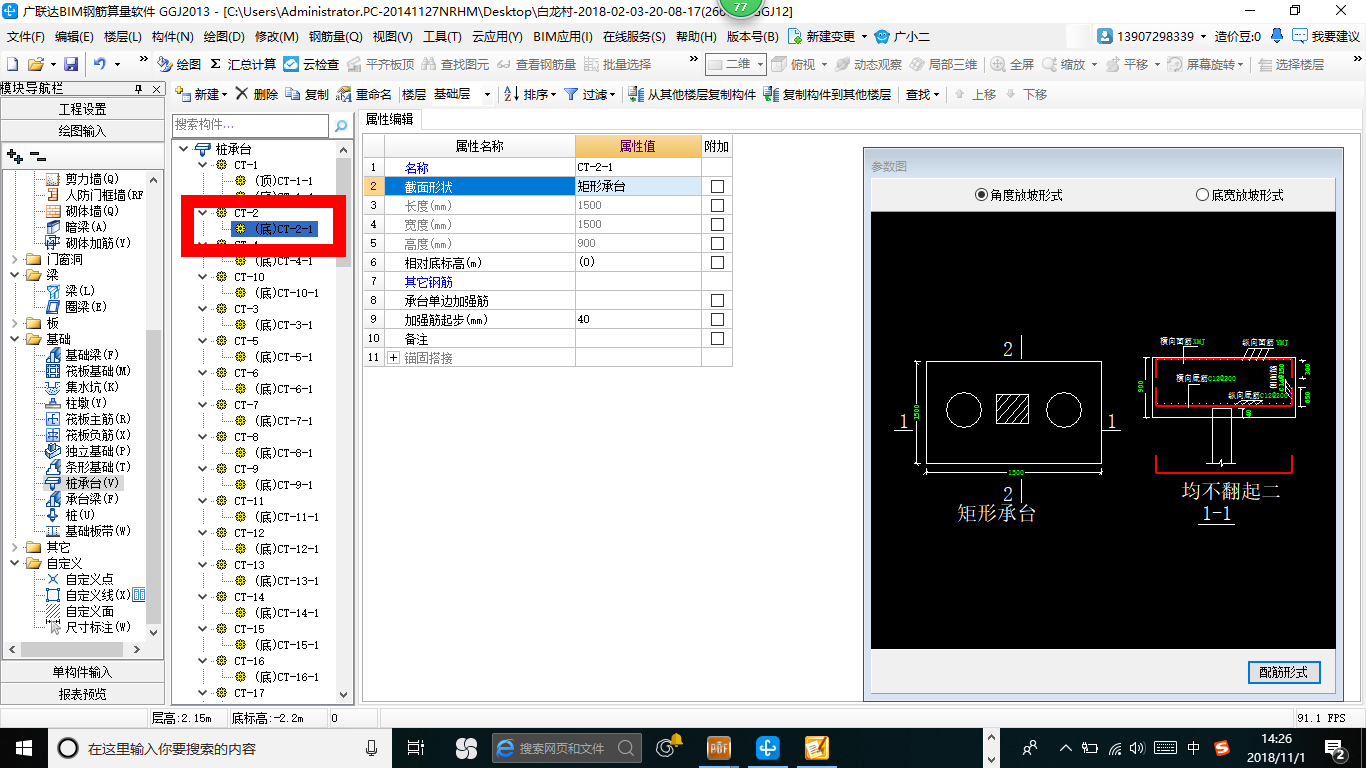This screenshot has width=1366, height=768.
Task: Click the save disk icon
Action: (x=71, y=64)
